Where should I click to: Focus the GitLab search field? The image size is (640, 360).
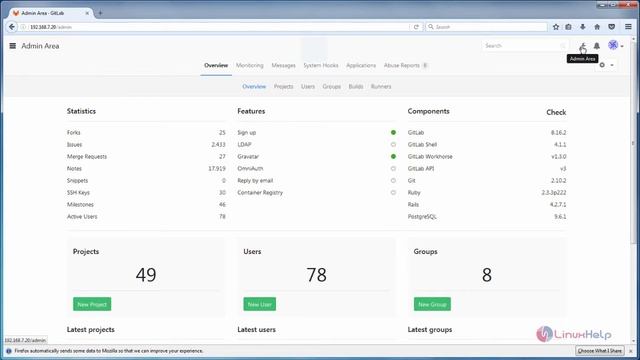pyautogui.click(x=524, y=46)
